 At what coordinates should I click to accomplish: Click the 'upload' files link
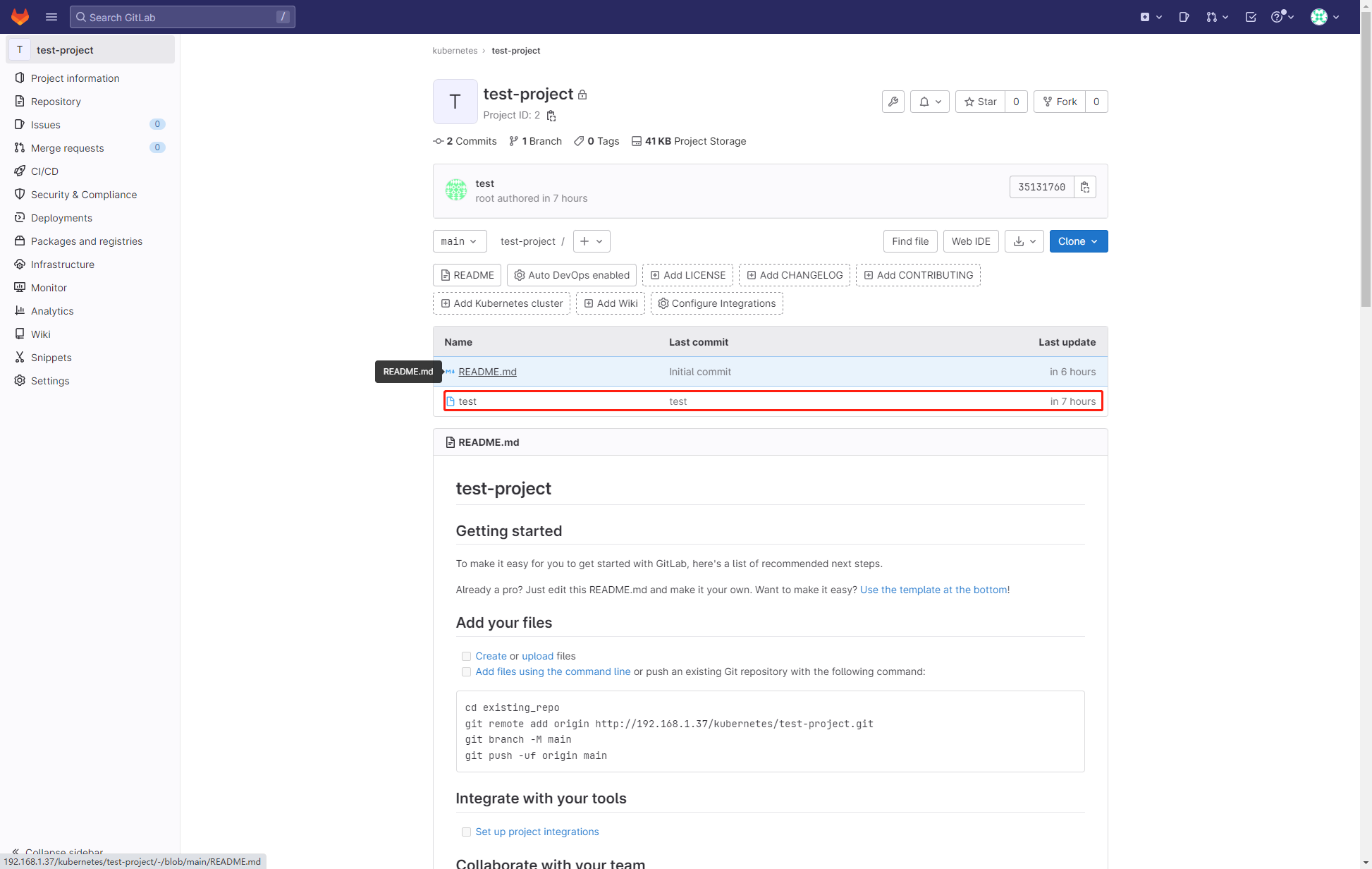pyautogui.click(x=537, y=656)
